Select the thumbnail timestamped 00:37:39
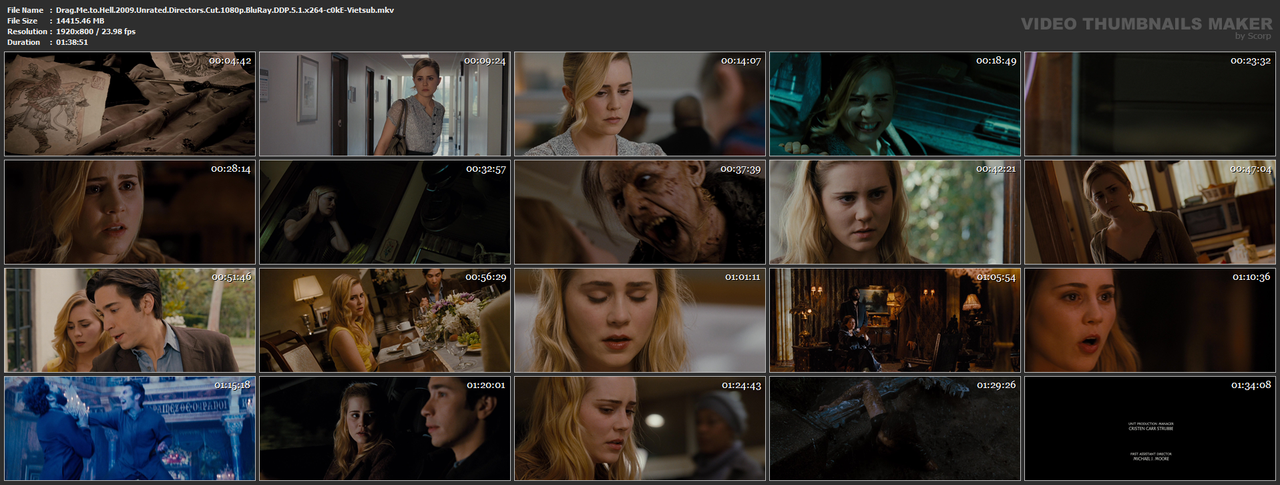The image size is (1280, 485). [x=640, y=212]
